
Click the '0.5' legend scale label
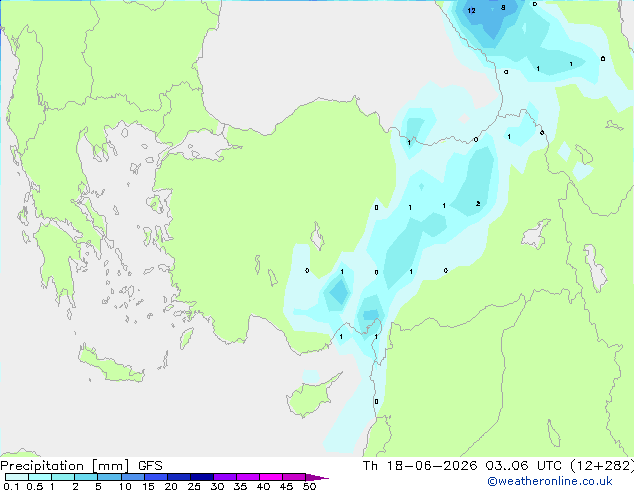click(x=34, y=486)
